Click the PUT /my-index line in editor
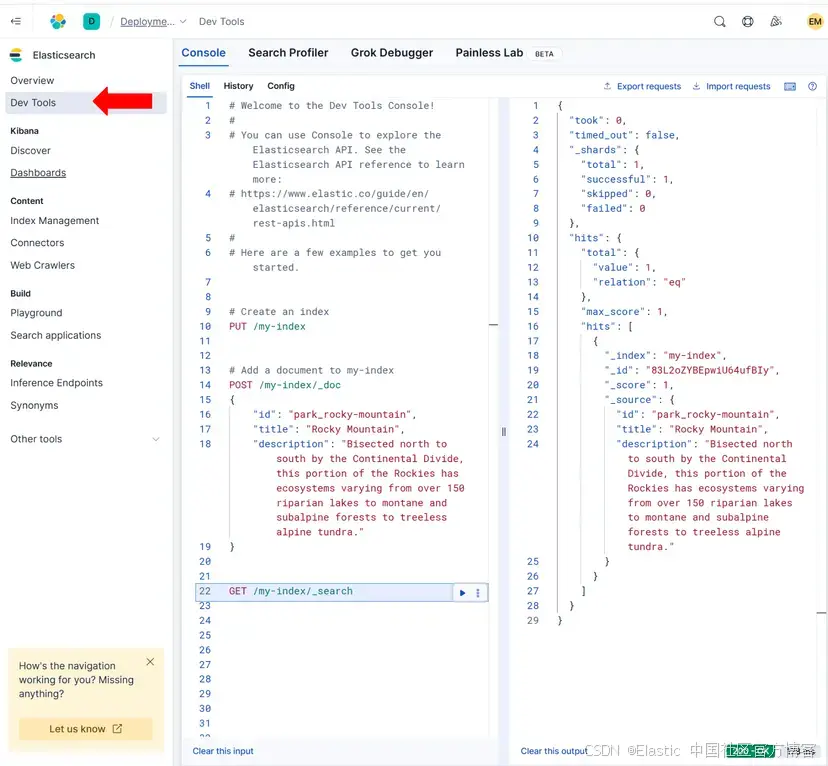The height and width of the screenshot is (766, 828). pos(267,326)
